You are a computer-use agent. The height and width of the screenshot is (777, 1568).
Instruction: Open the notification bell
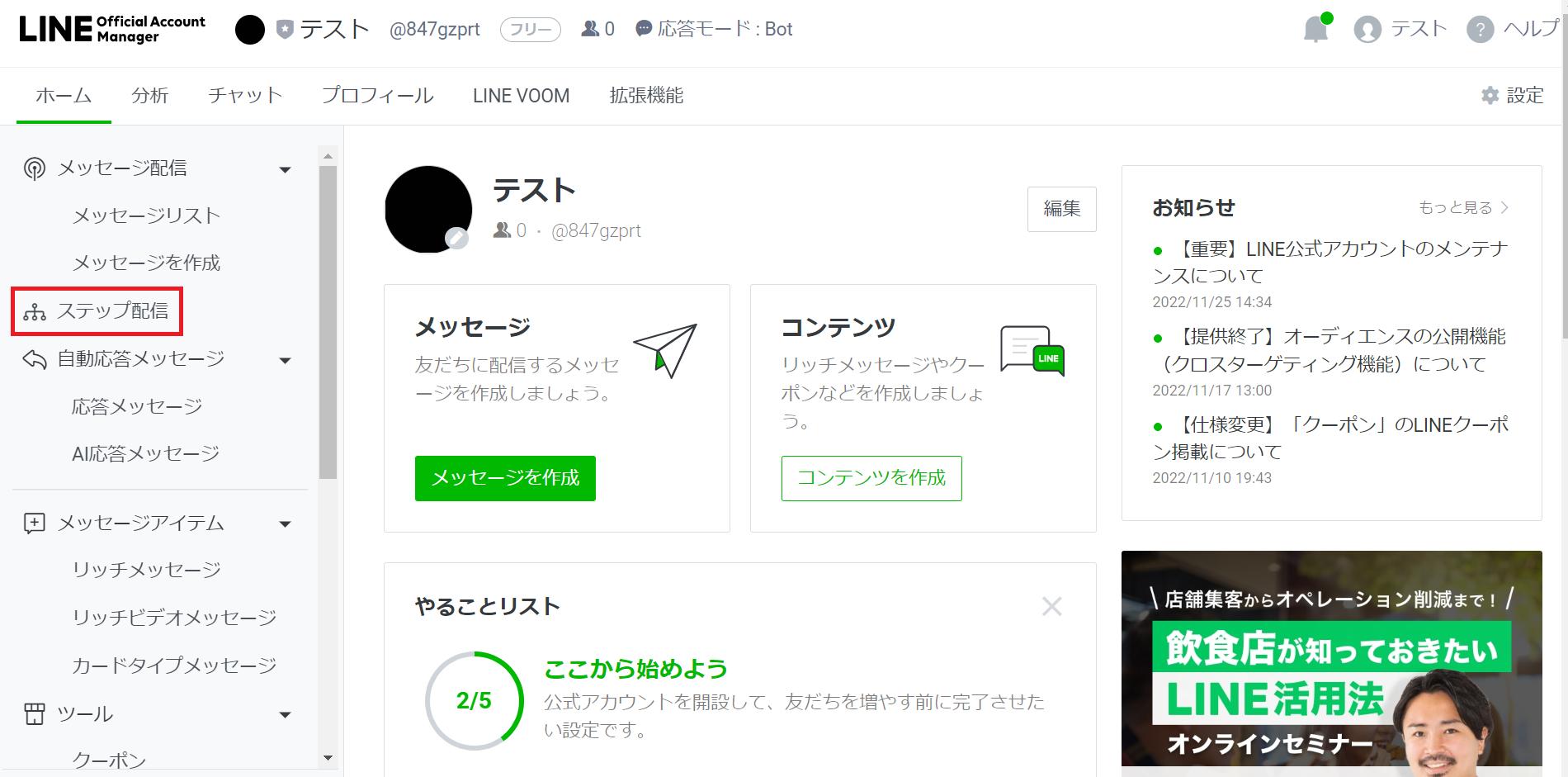pos(1315,30)
